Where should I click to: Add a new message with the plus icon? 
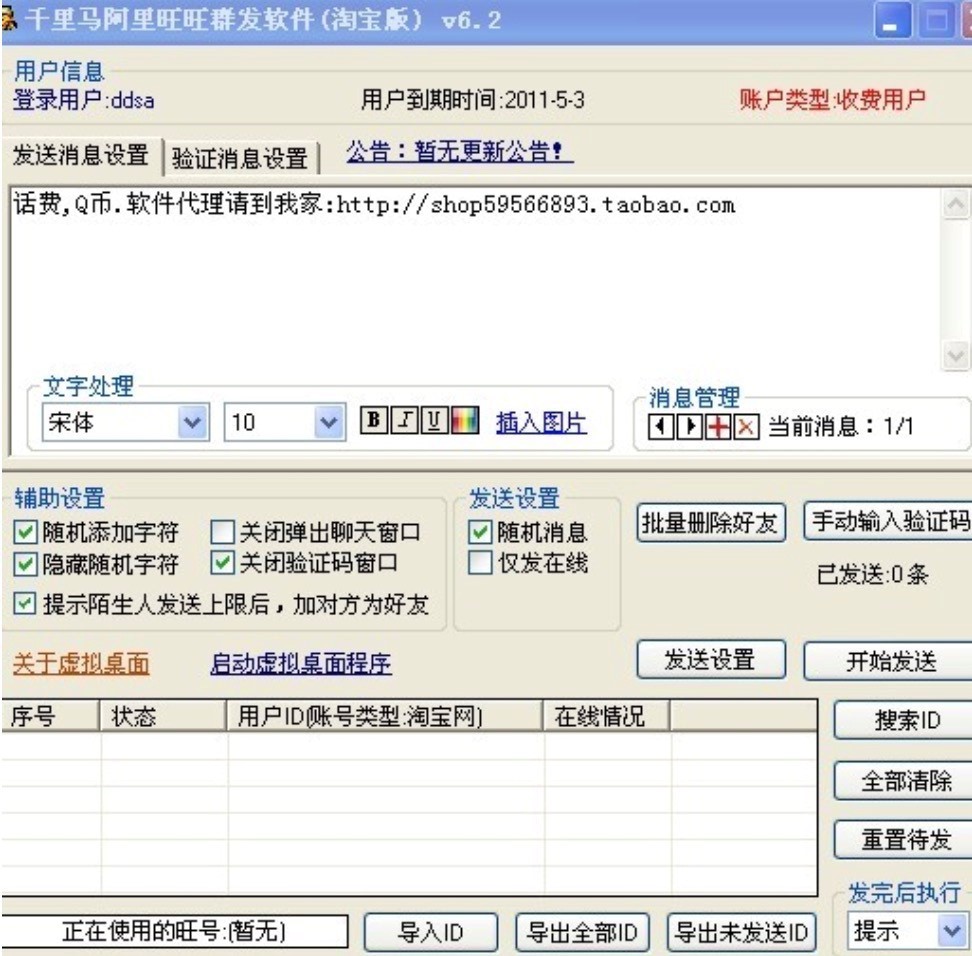[717, 421]
